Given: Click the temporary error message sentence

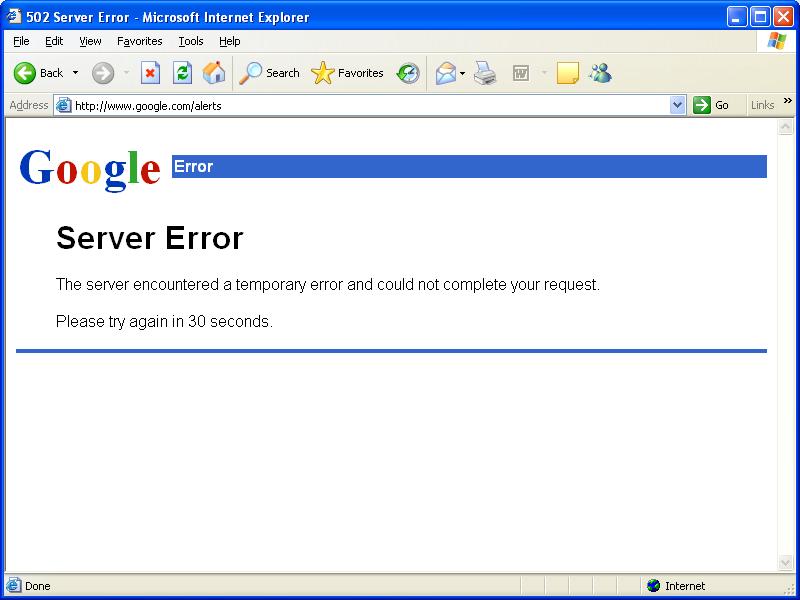Looking at the screenshot, I should (x=328, y=284).
